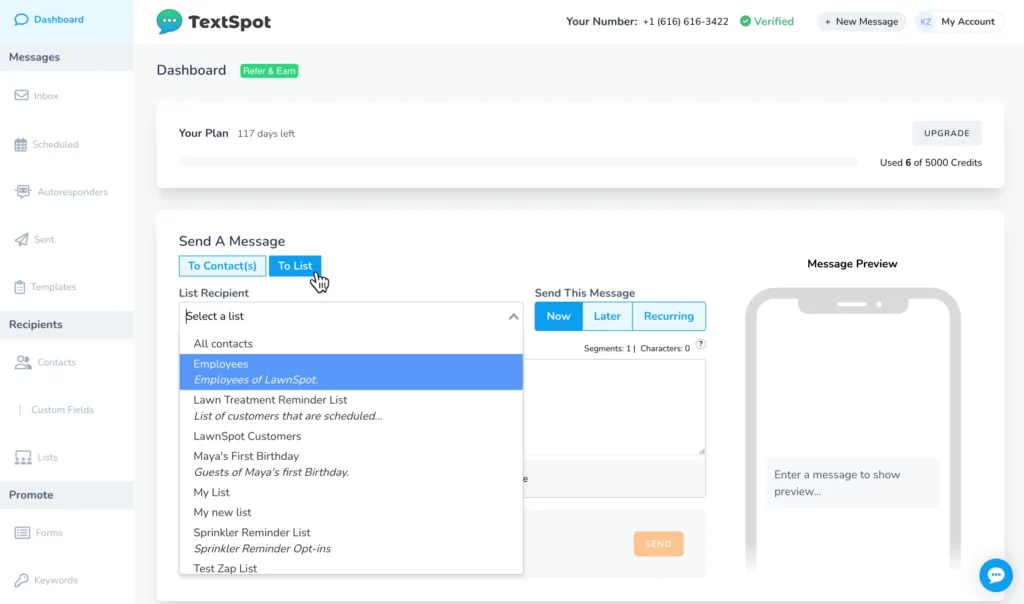
Task: Click the character count help question mark
Action: click(700, 344)
